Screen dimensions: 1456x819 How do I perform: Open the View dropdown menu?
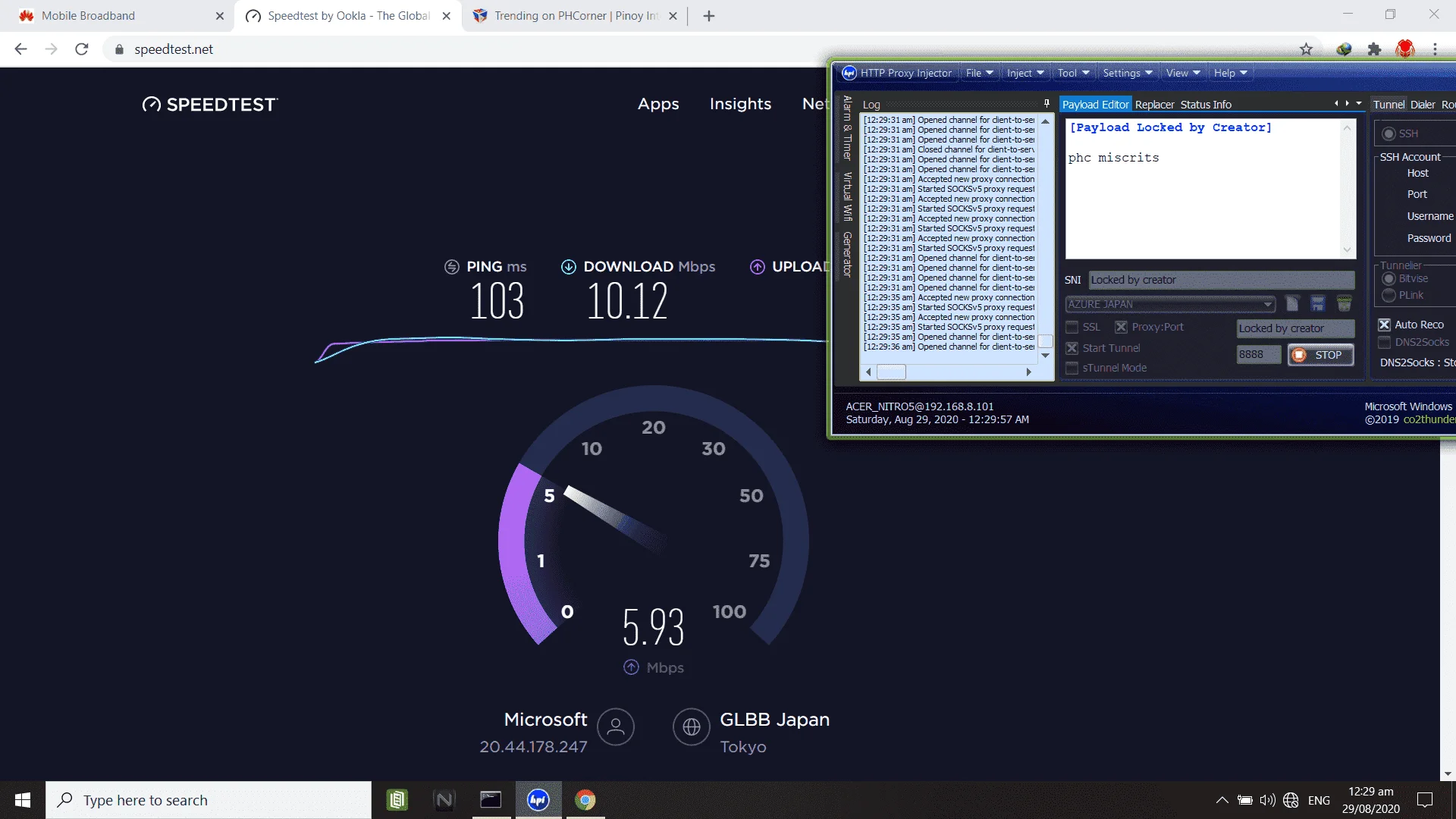[x=1183, y=73]
